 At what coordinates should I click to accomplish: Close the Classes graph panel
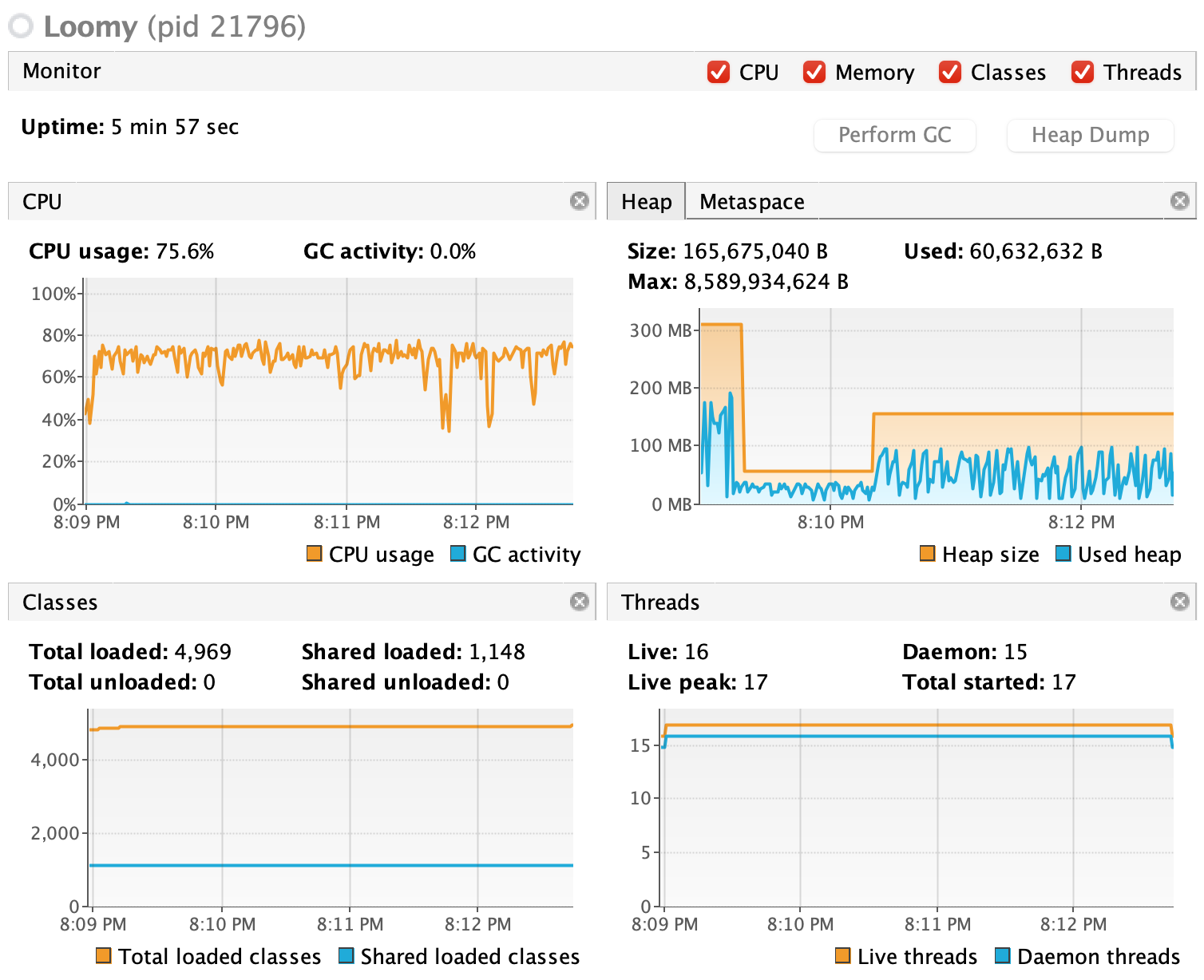click(580, 602)
